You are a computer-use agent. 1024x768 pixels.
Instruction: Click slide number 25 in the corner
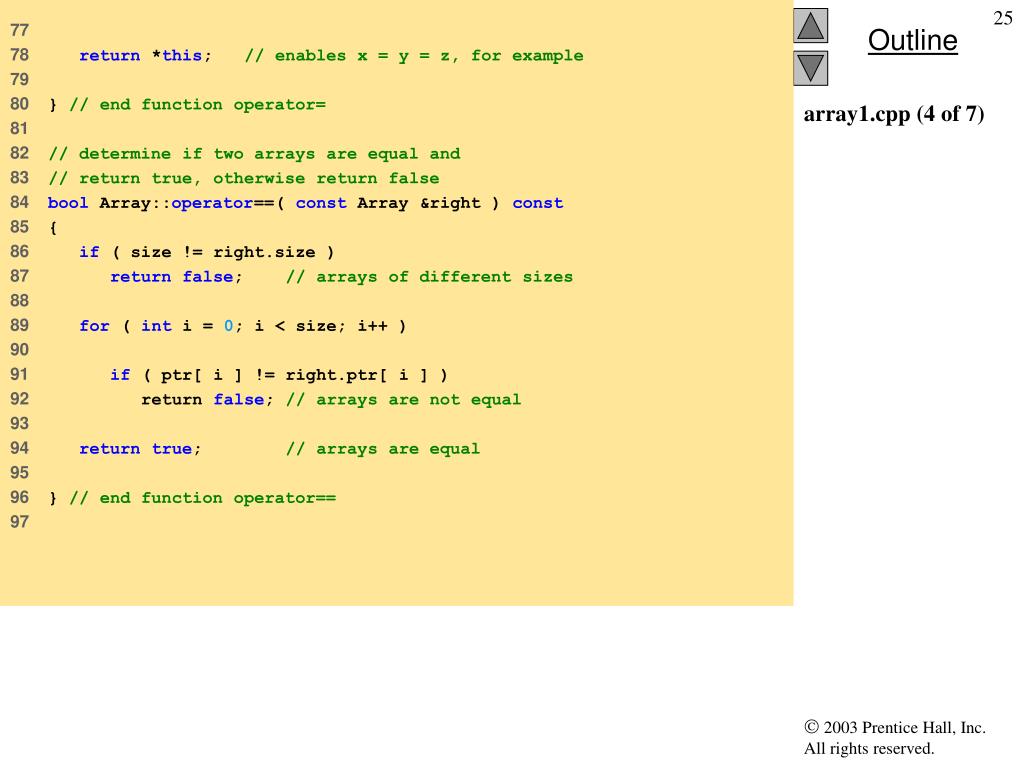(x=1003, y=18)
